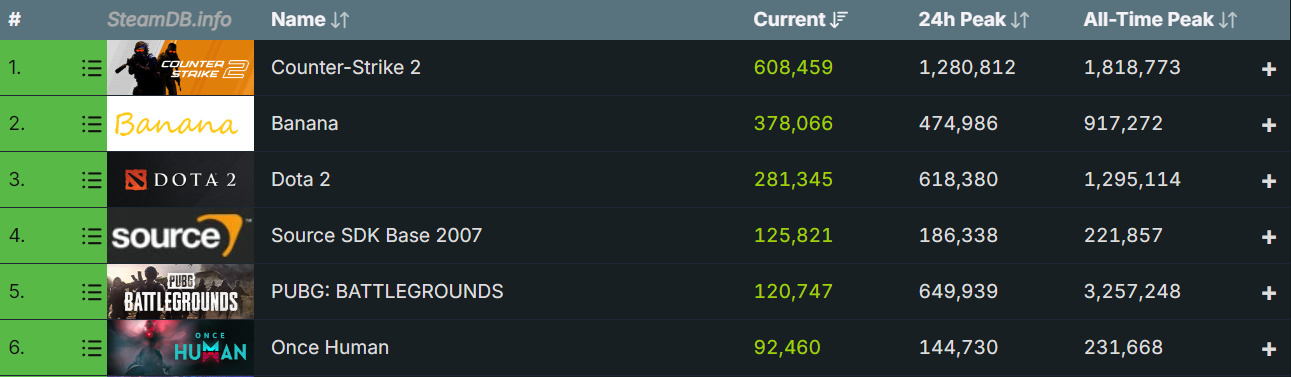Open list menu icon for Banana row

pyautogui.click(x=91, y=124)
